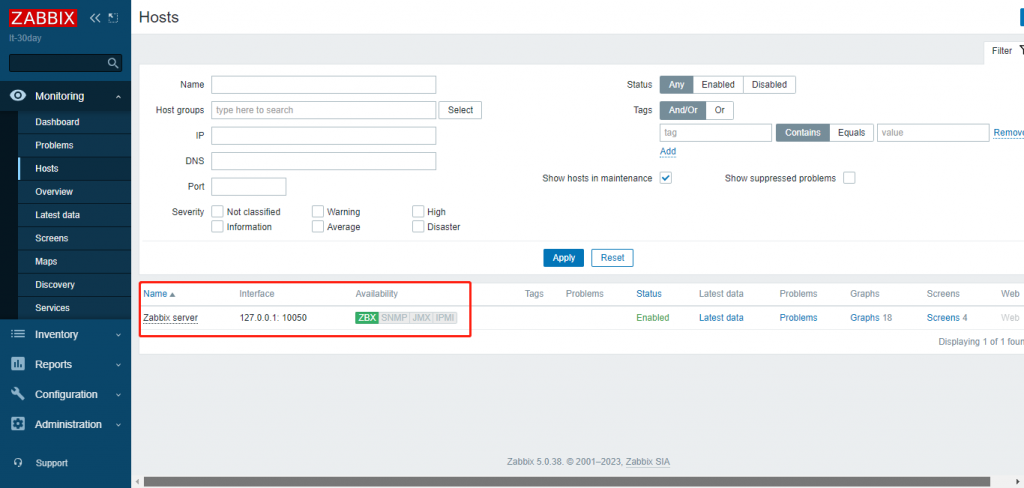1024x488 pixels.
Task: Click the Inventory list icon
Action: click(x=18, y=334)
